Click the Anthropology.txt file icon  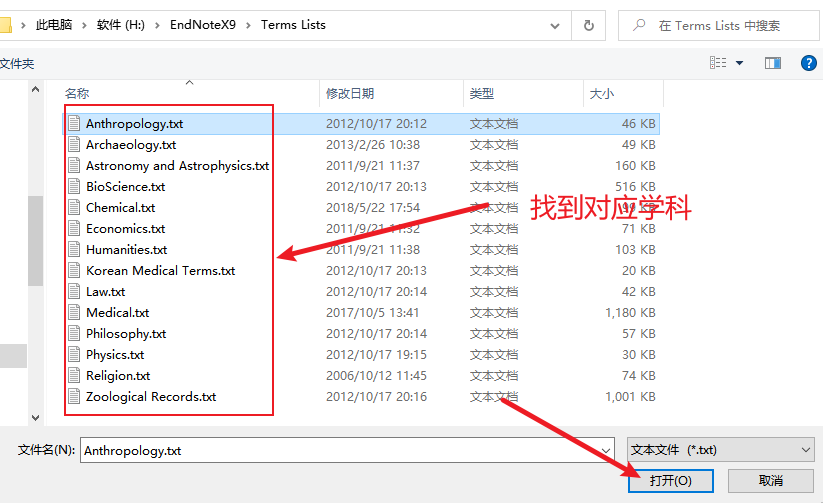(74, 123)
